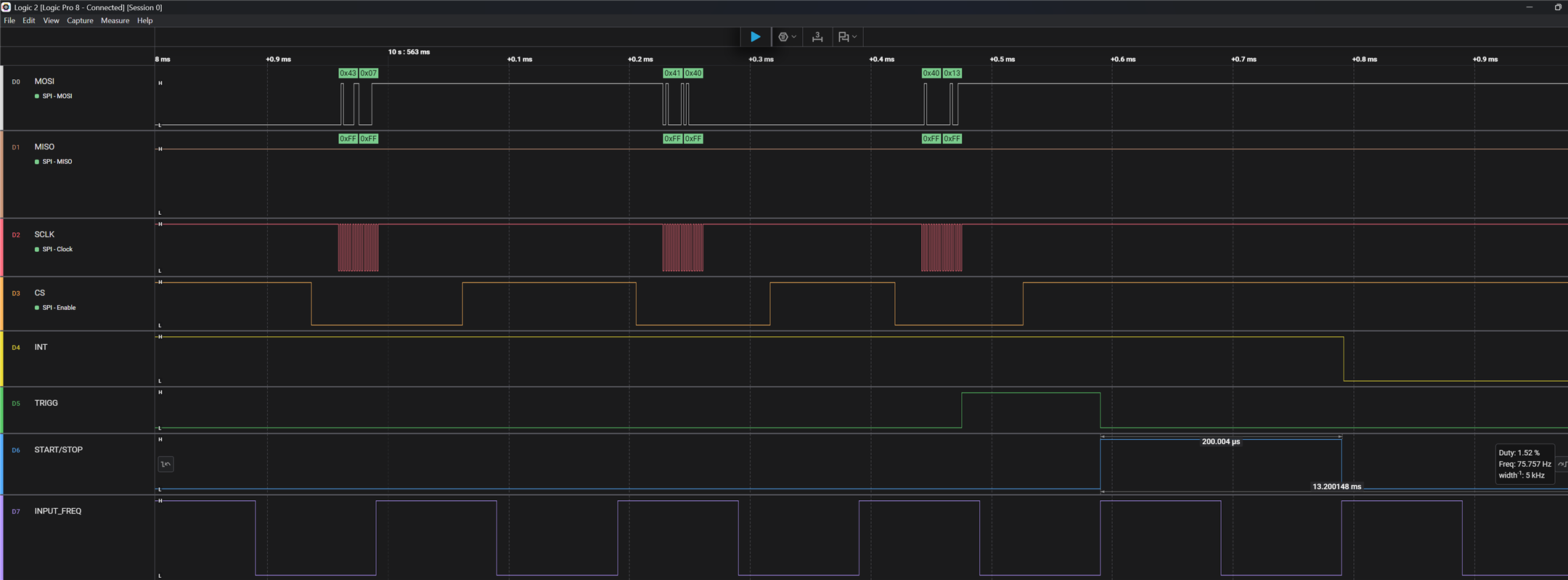Jump to previous edge on START/STOP channel
The image size is (1568, 580).
point(166,465)
